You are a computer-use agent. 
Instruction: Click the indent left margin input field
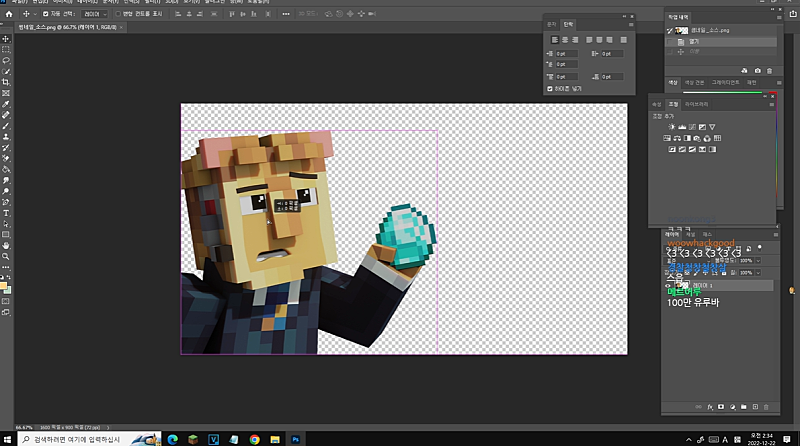click(x=566, y=54)
